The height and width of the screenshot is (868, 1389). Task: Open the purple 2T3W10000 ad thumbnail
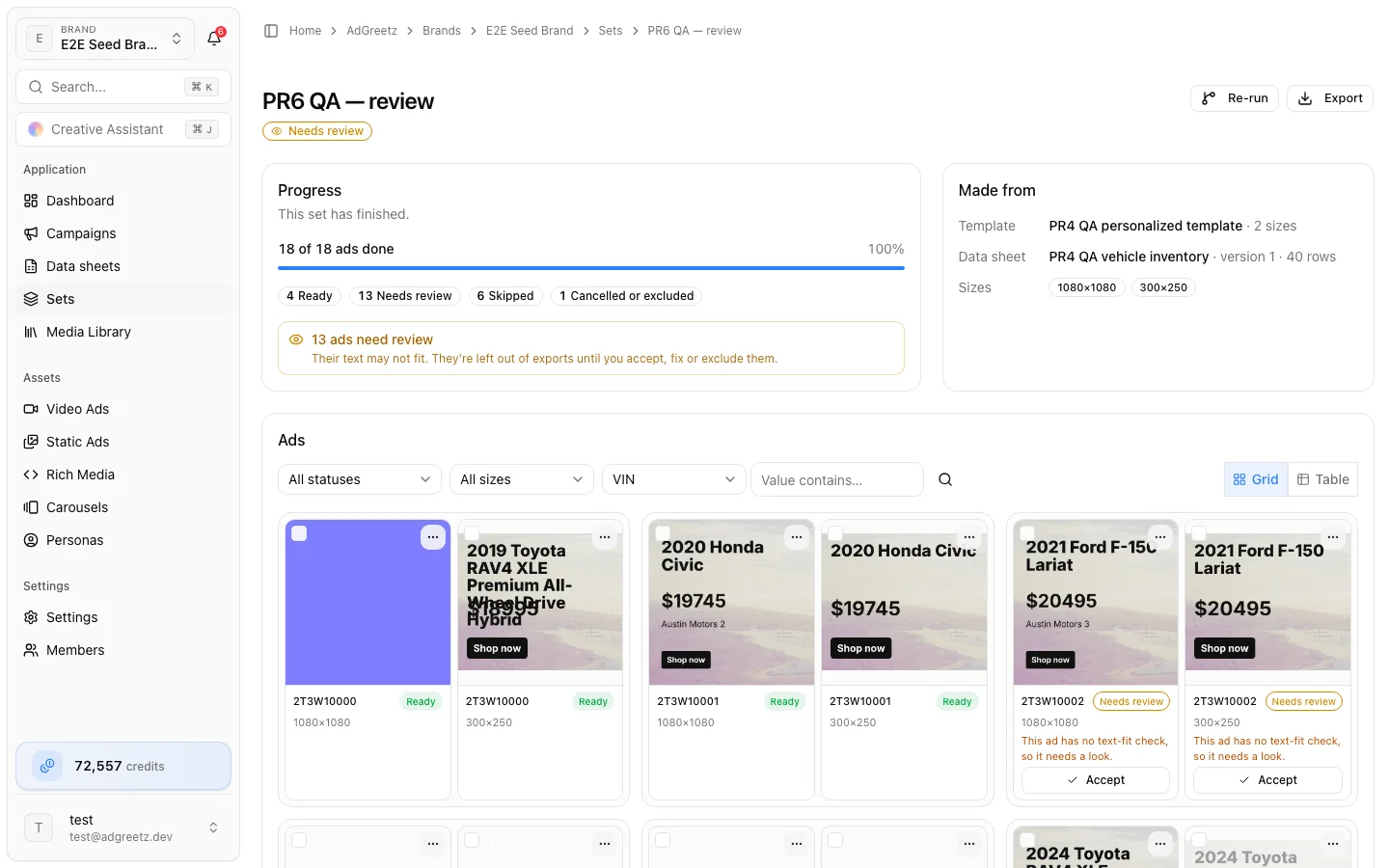point(368,603)
